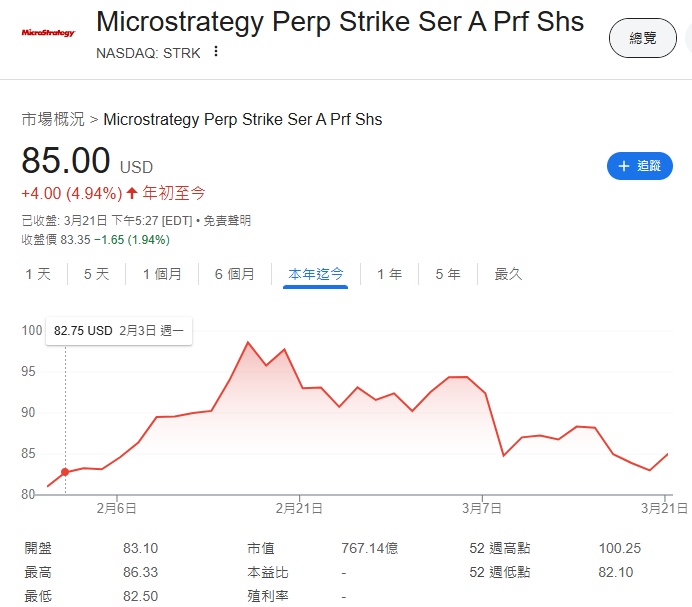
Task: Select the 5 天 time range tab
Action: pos(96,274)
